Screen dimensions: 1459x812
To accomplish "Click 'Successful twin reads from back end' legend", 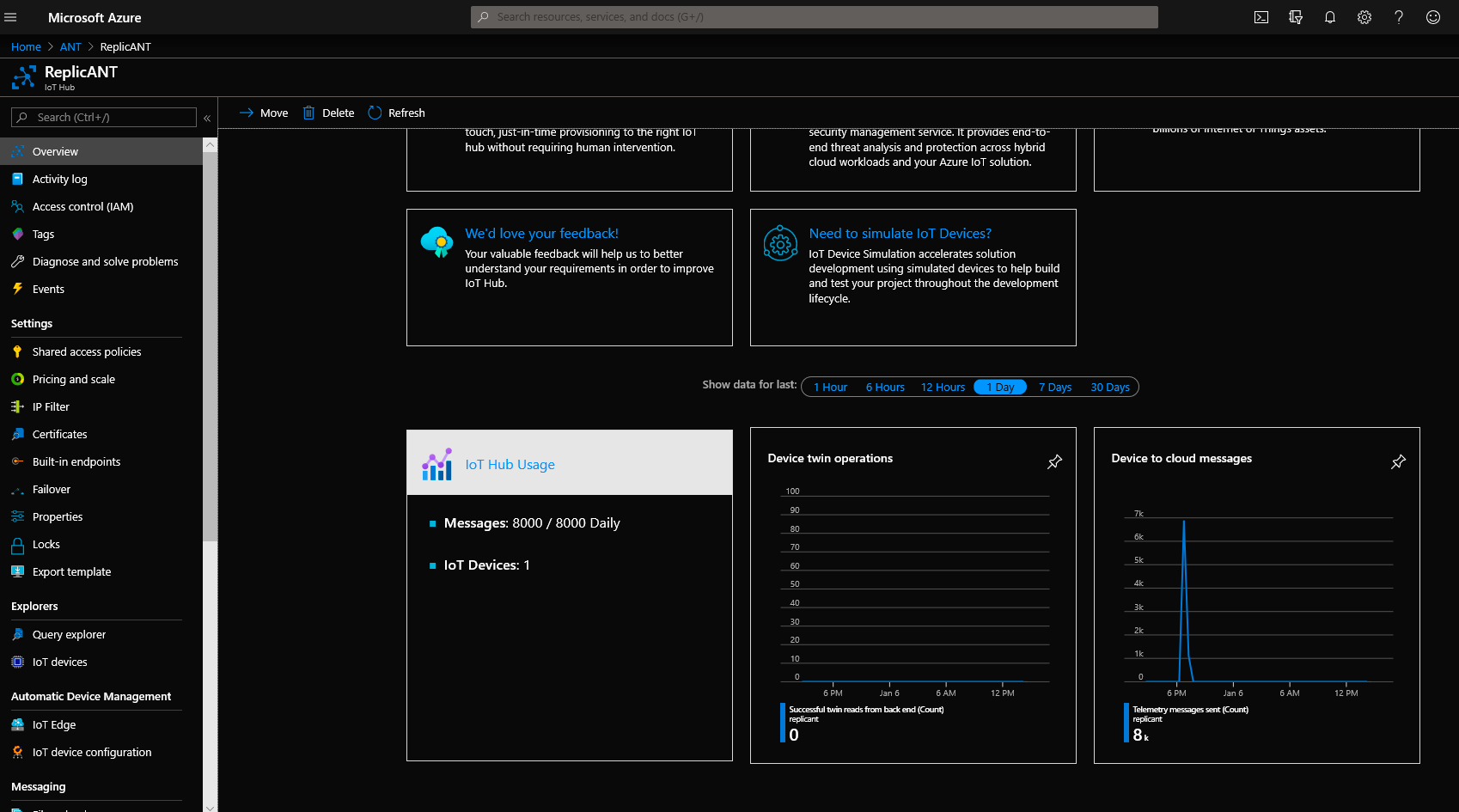I will pyautogui.click(x=866, y=710).
